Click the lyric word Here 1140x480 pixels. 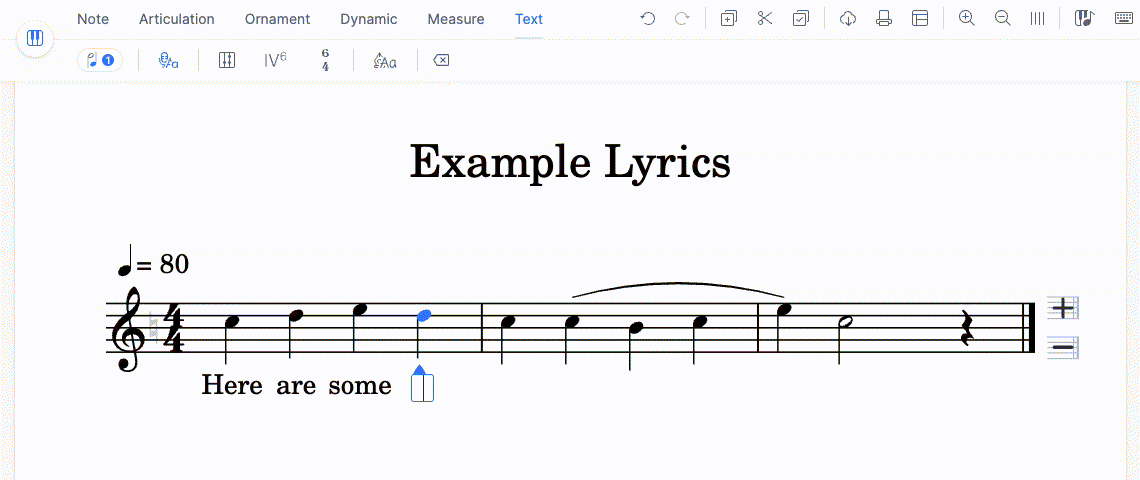pyautogui.click(x=231, y=385)
